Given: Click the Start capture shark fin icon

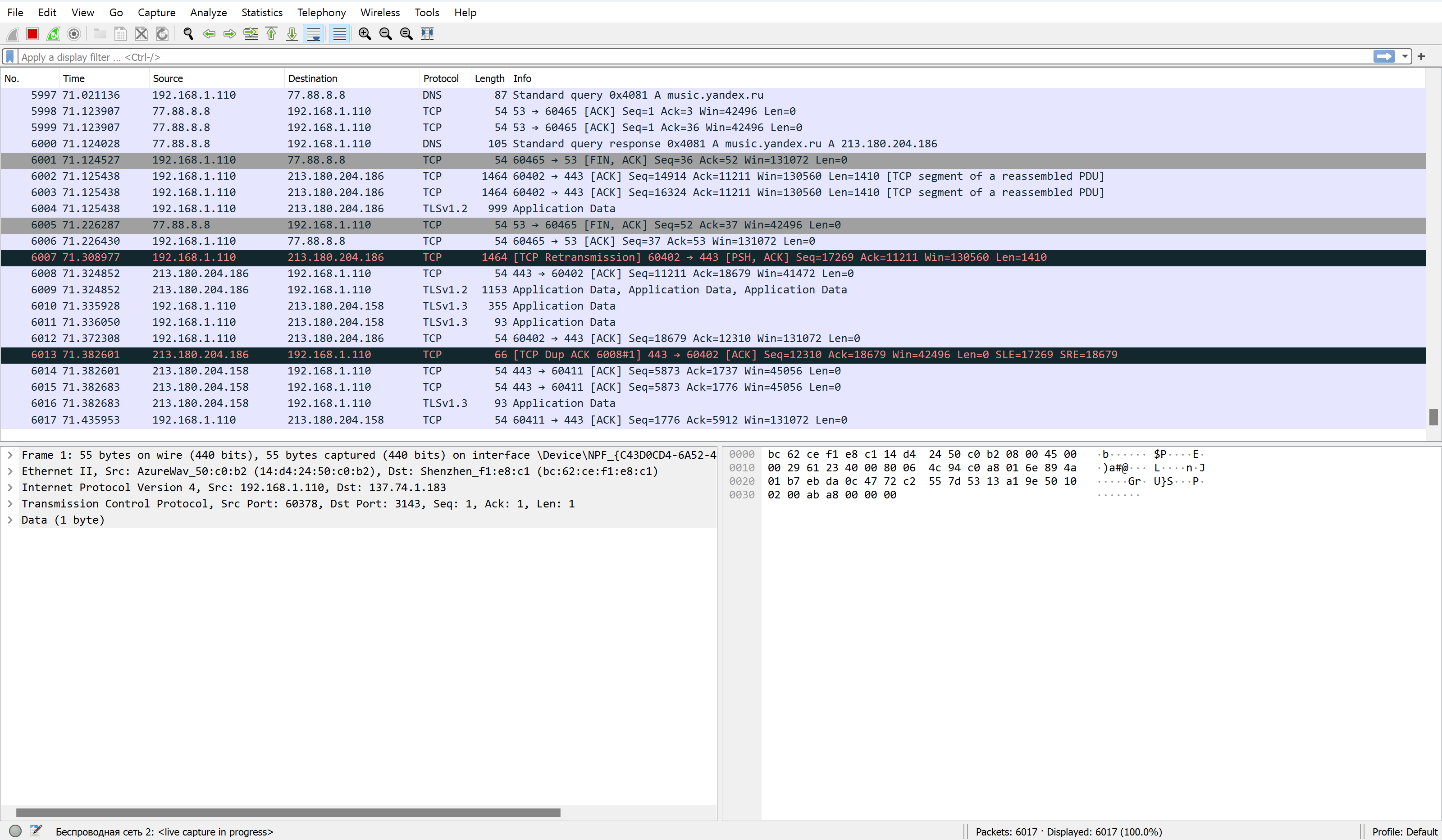Looking at the screenshot, I should (x=12, y=34).
